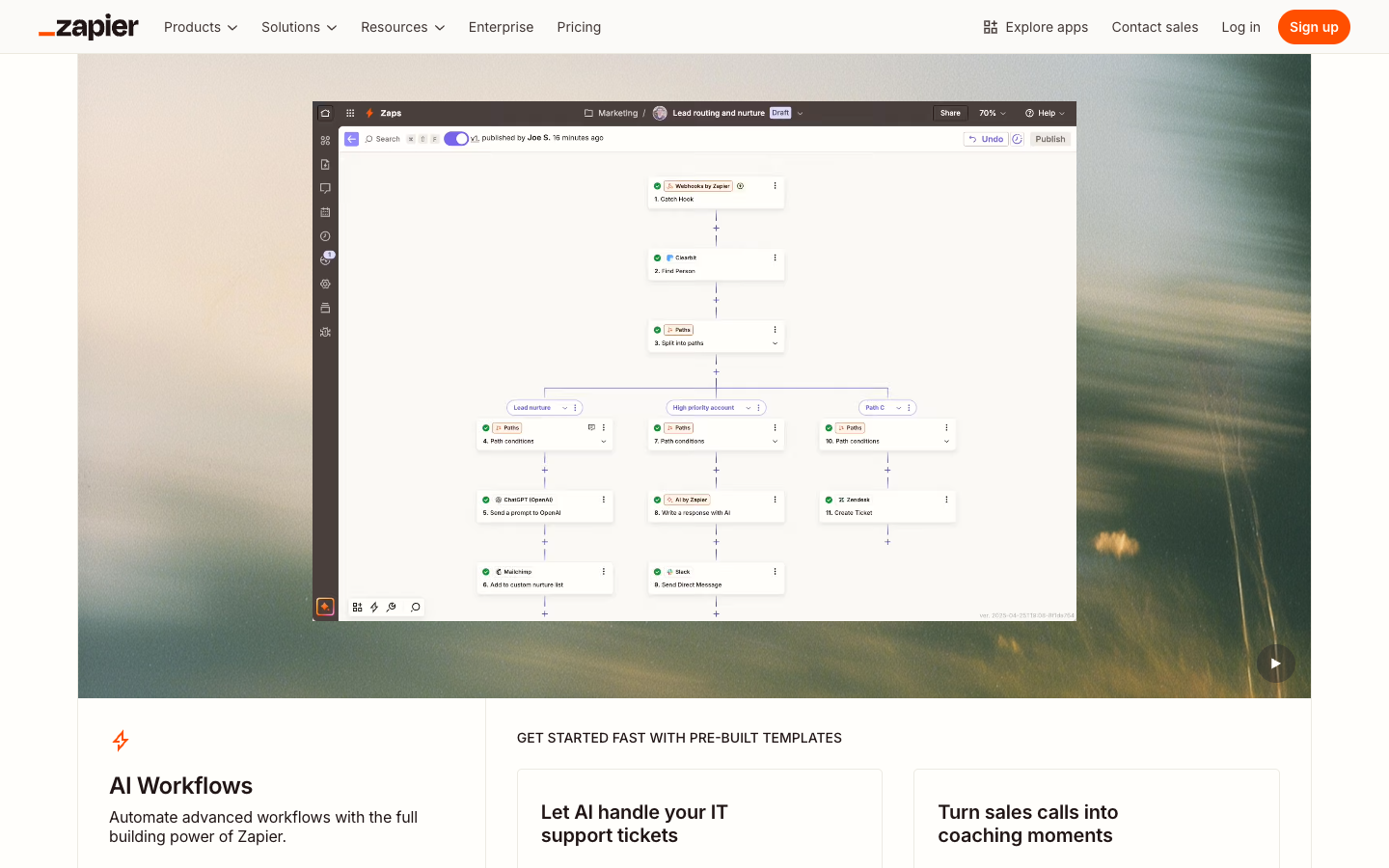Click the wrench icon in bottom toolbar
Screen dimensions: 1389x868
coord(392,608)
